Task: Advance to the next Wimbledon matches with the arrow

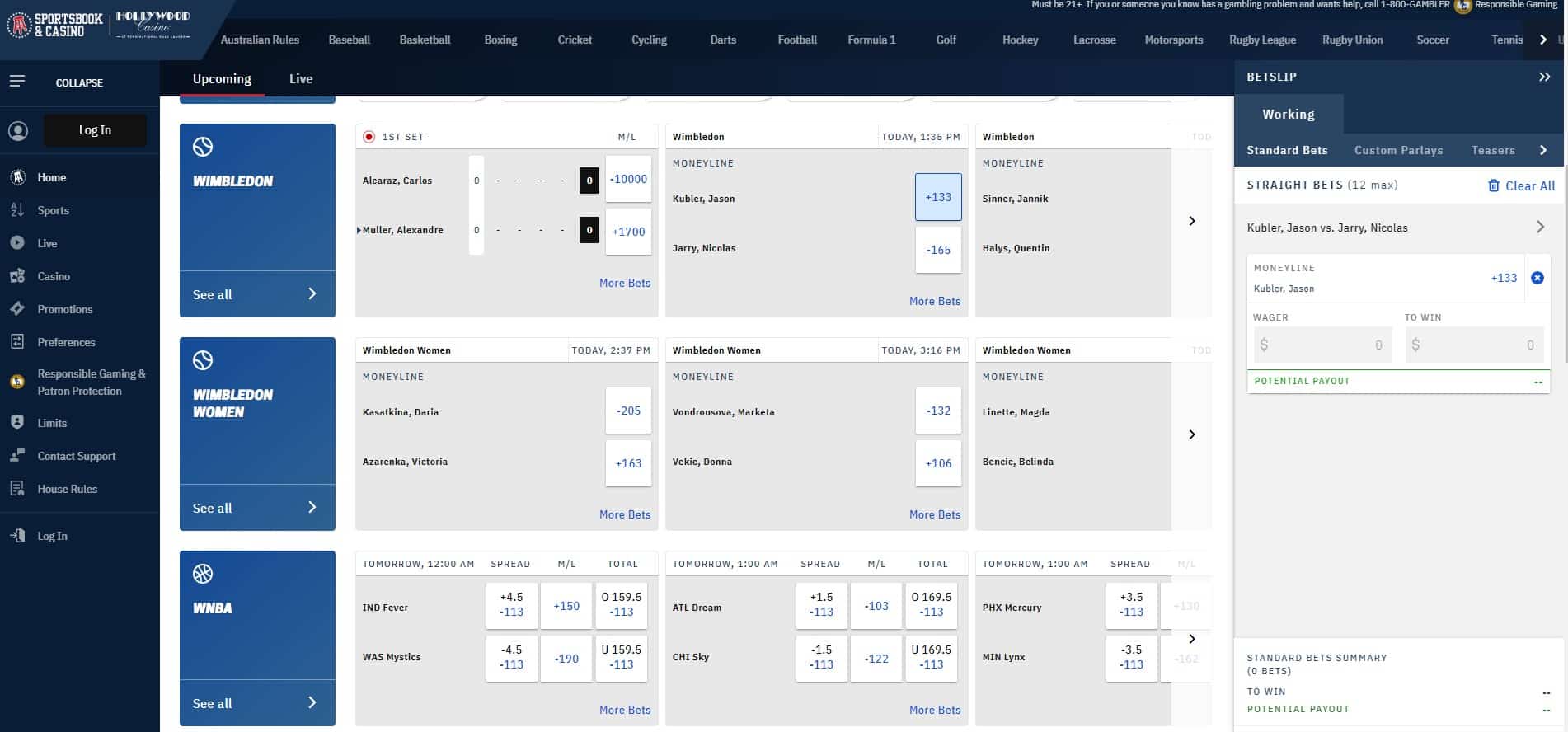Action: tap(1192, 221)
